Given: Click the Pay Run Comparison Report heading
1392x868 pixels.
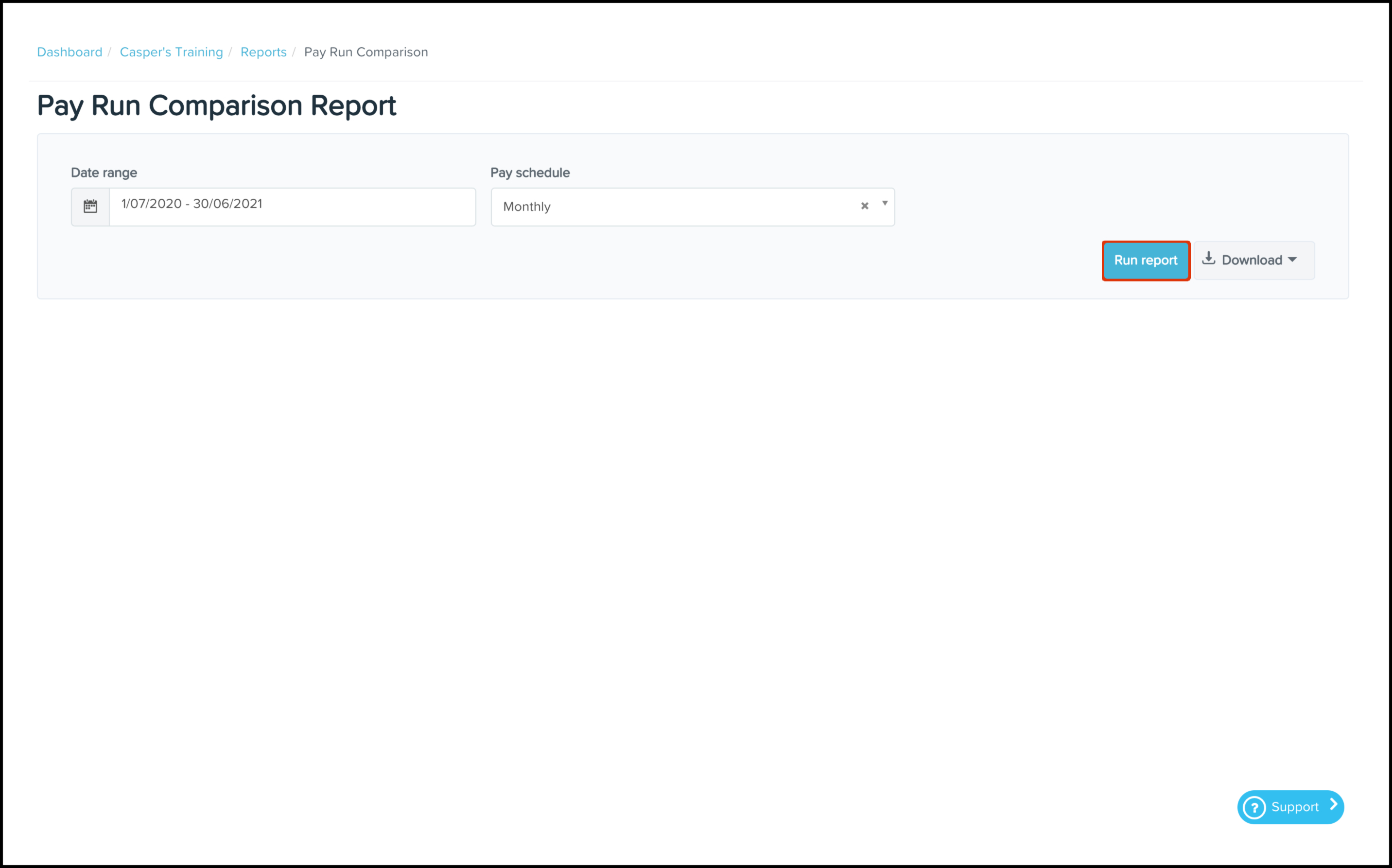Looking at the screenshot, I should [x=216, y=105].
